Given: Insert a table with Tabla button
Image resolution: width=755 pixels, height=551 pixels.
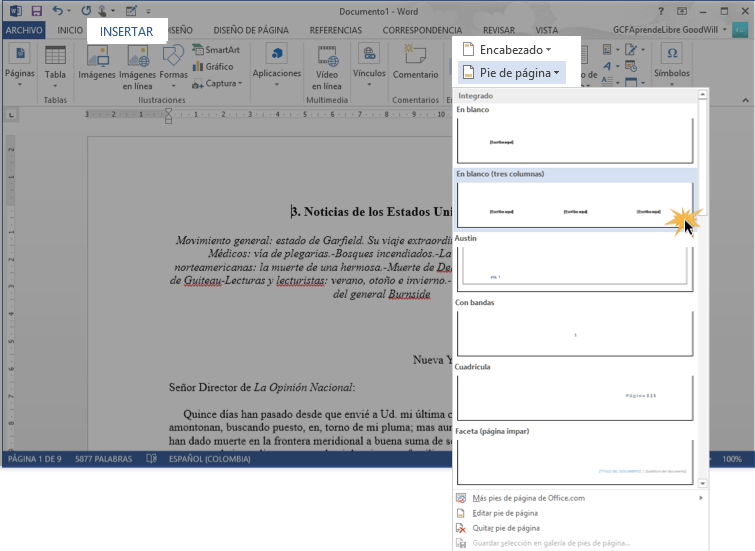Looking at the screenshot, I should (x=55, y=66).
